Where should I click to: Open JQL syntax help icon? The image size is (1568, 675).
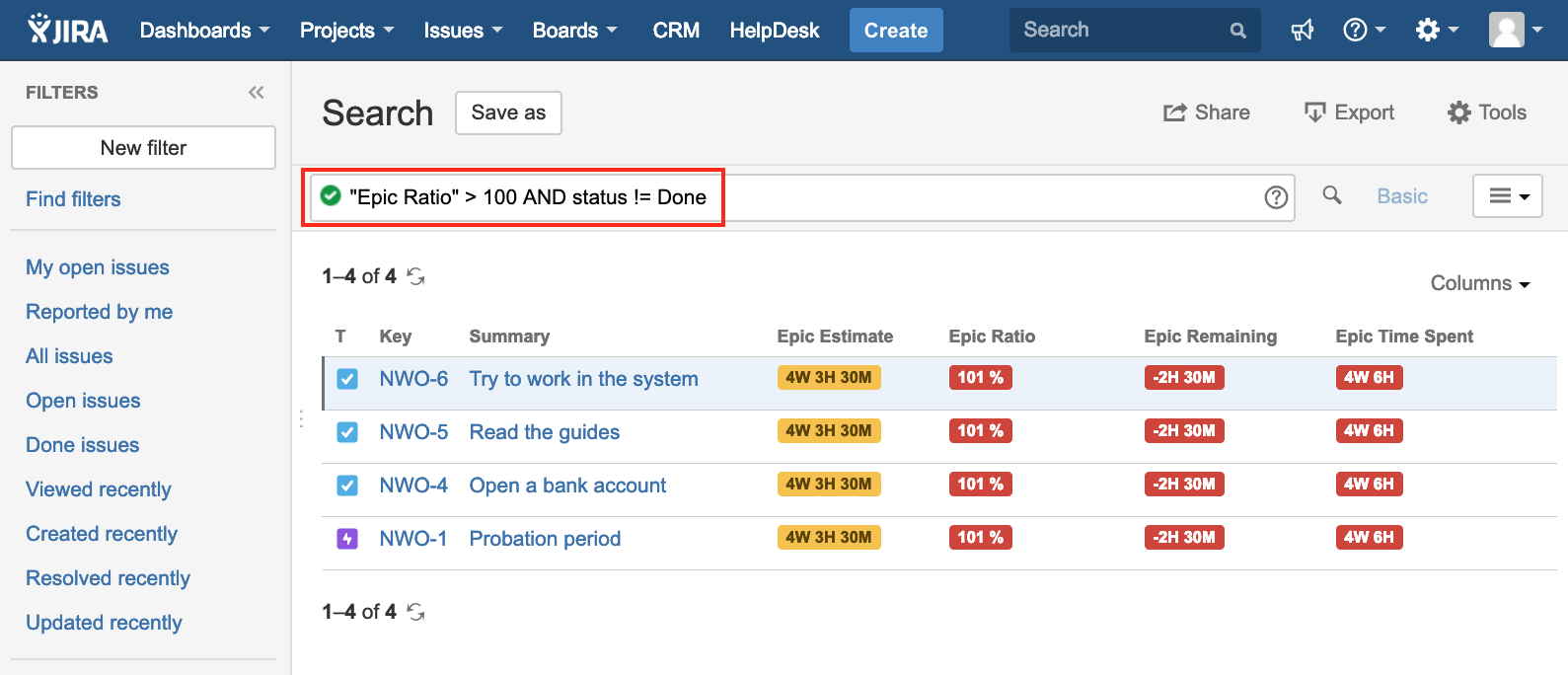pyautogui.click(x=1276, y=197)
